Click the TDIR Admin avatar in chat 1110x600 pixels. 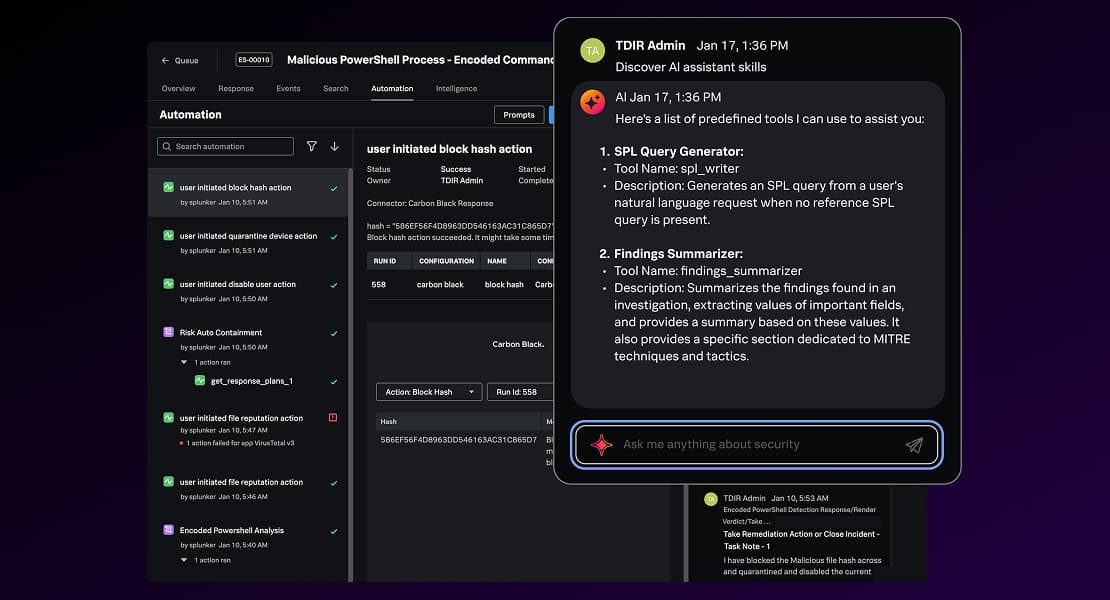(x=593, y=50)
